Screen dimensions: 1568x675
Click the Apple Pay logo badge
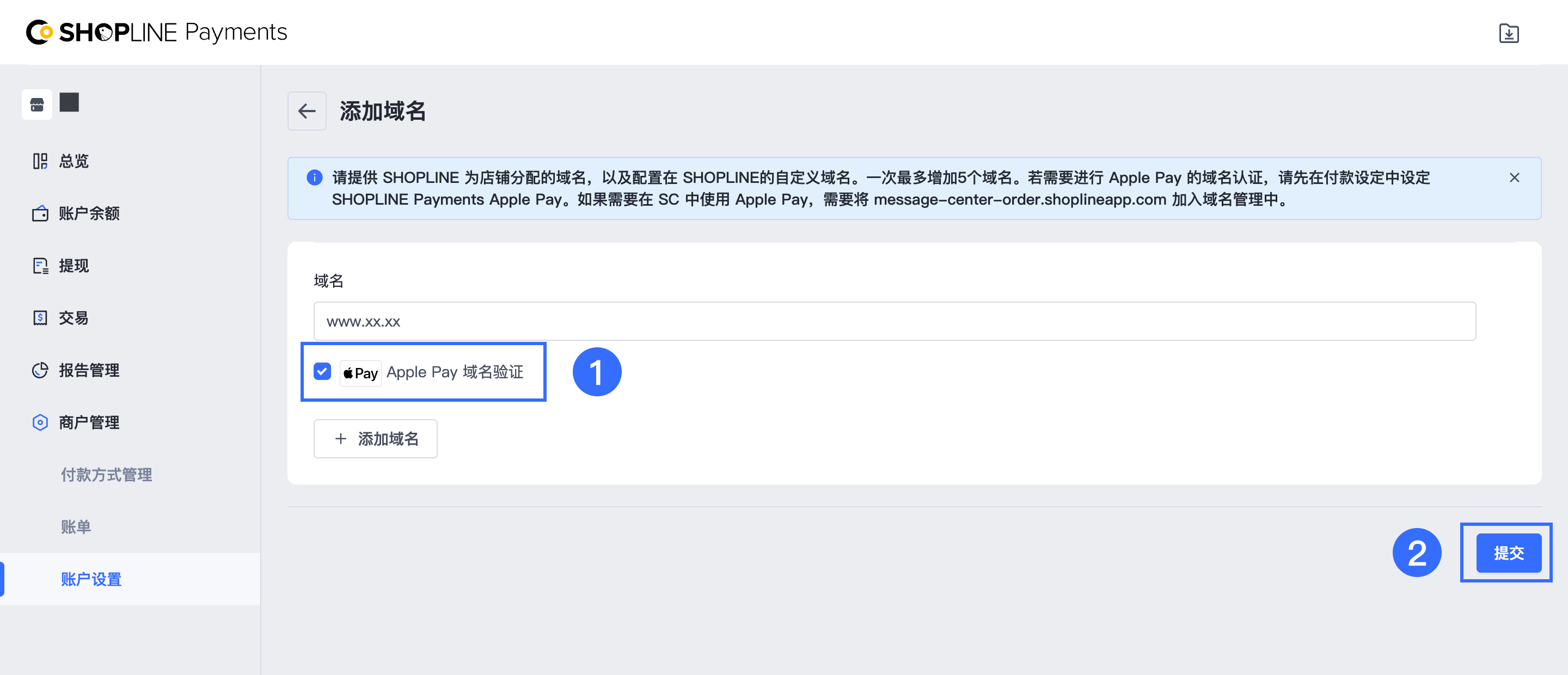(360, 372)
